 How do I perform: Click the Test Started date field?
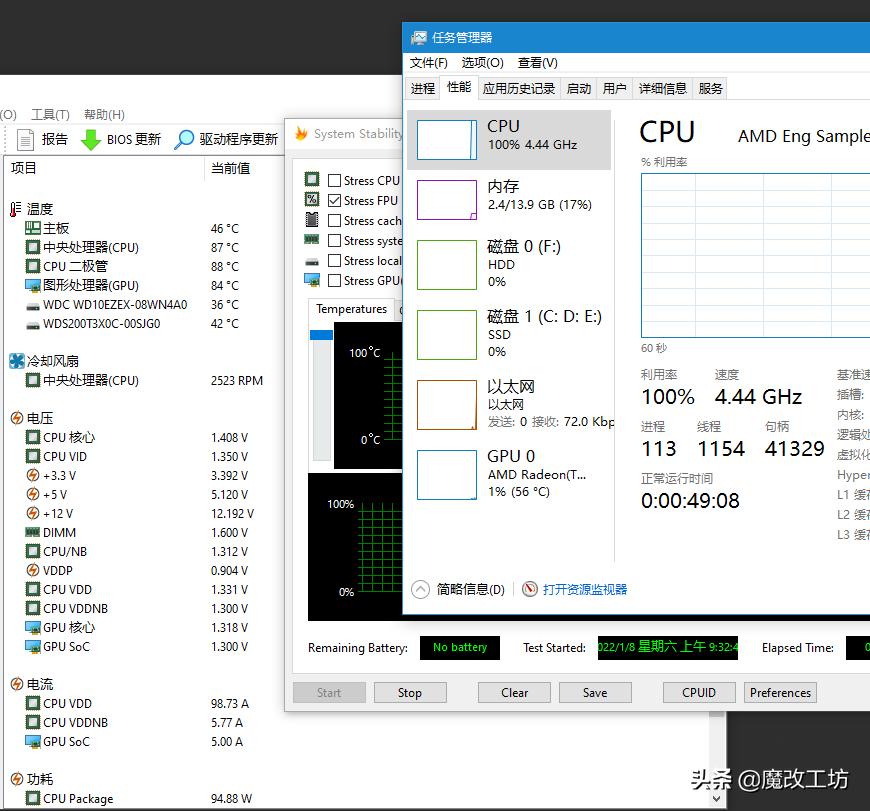tap(667, 648)
